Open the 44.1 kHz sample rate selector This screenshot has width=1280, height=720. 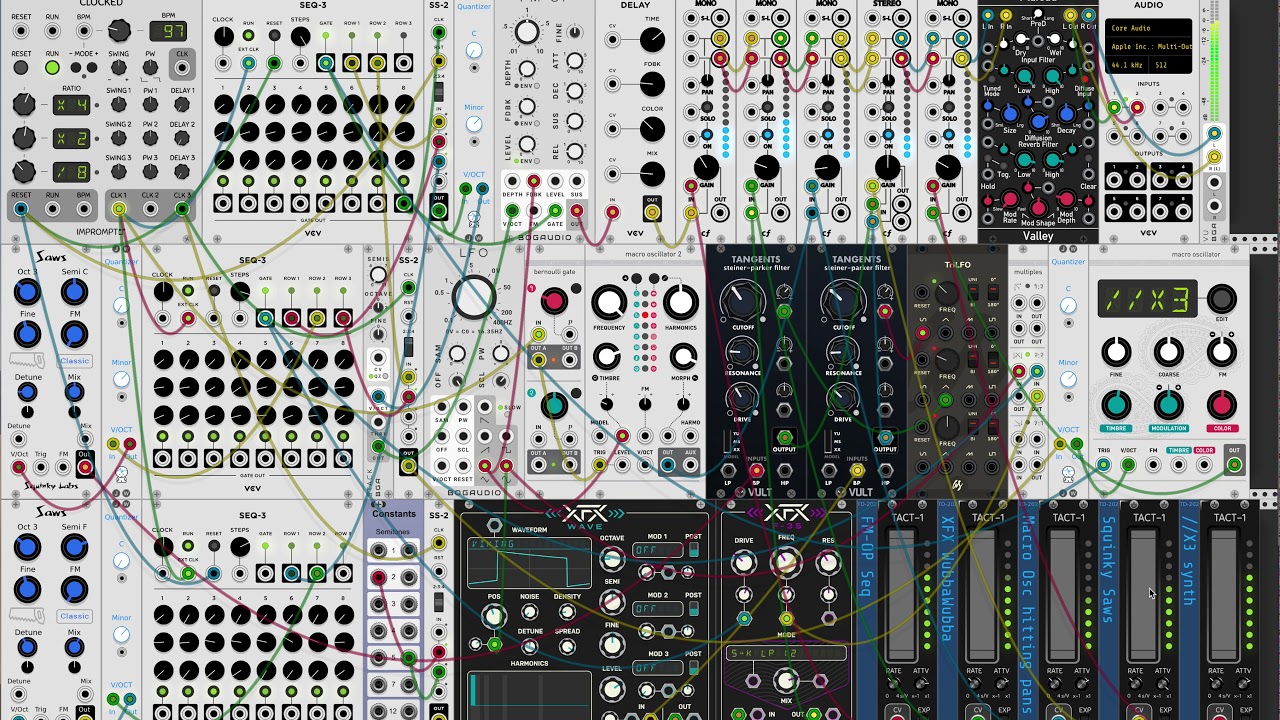[1130, 65]
